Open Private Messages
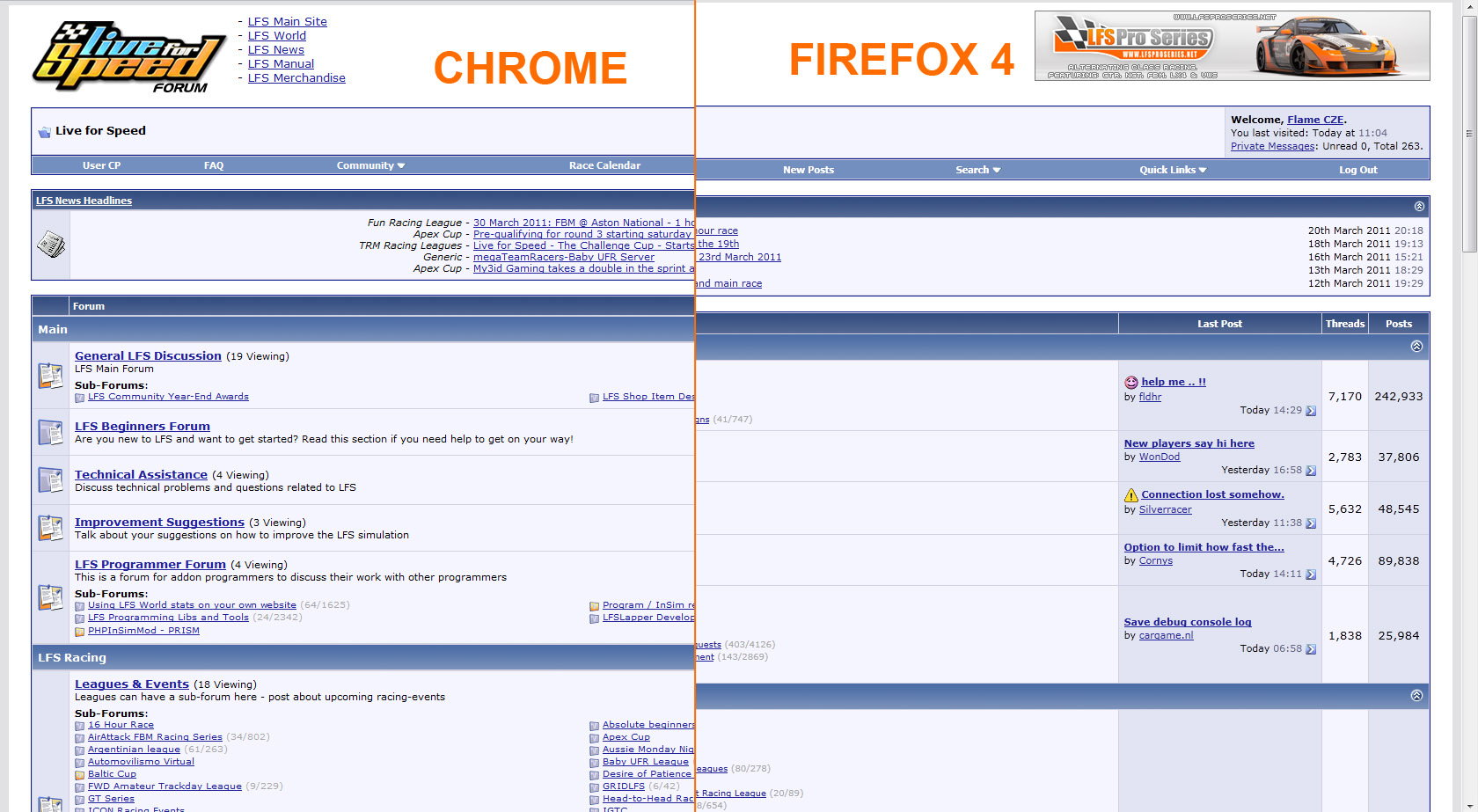This screenshot has height=812, width=1478. click(x=1272, y=146)
